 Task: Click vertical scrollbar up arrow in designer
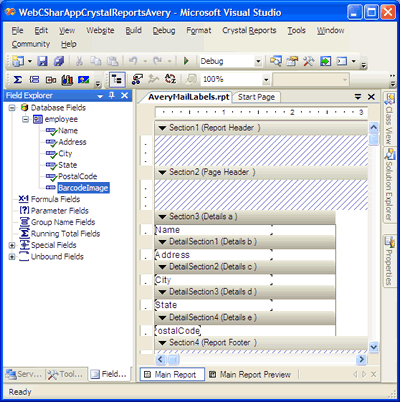[x=374, y=127]
